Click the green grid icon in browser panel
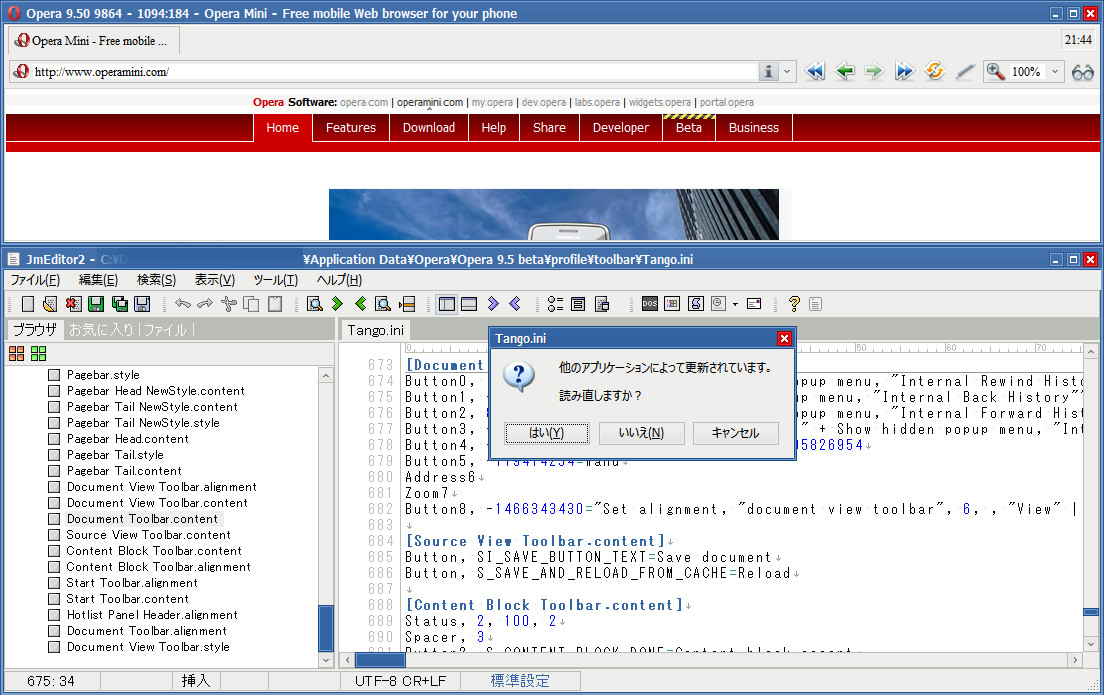The height and width of the screenshot is (695, 1104). [39, 353]
